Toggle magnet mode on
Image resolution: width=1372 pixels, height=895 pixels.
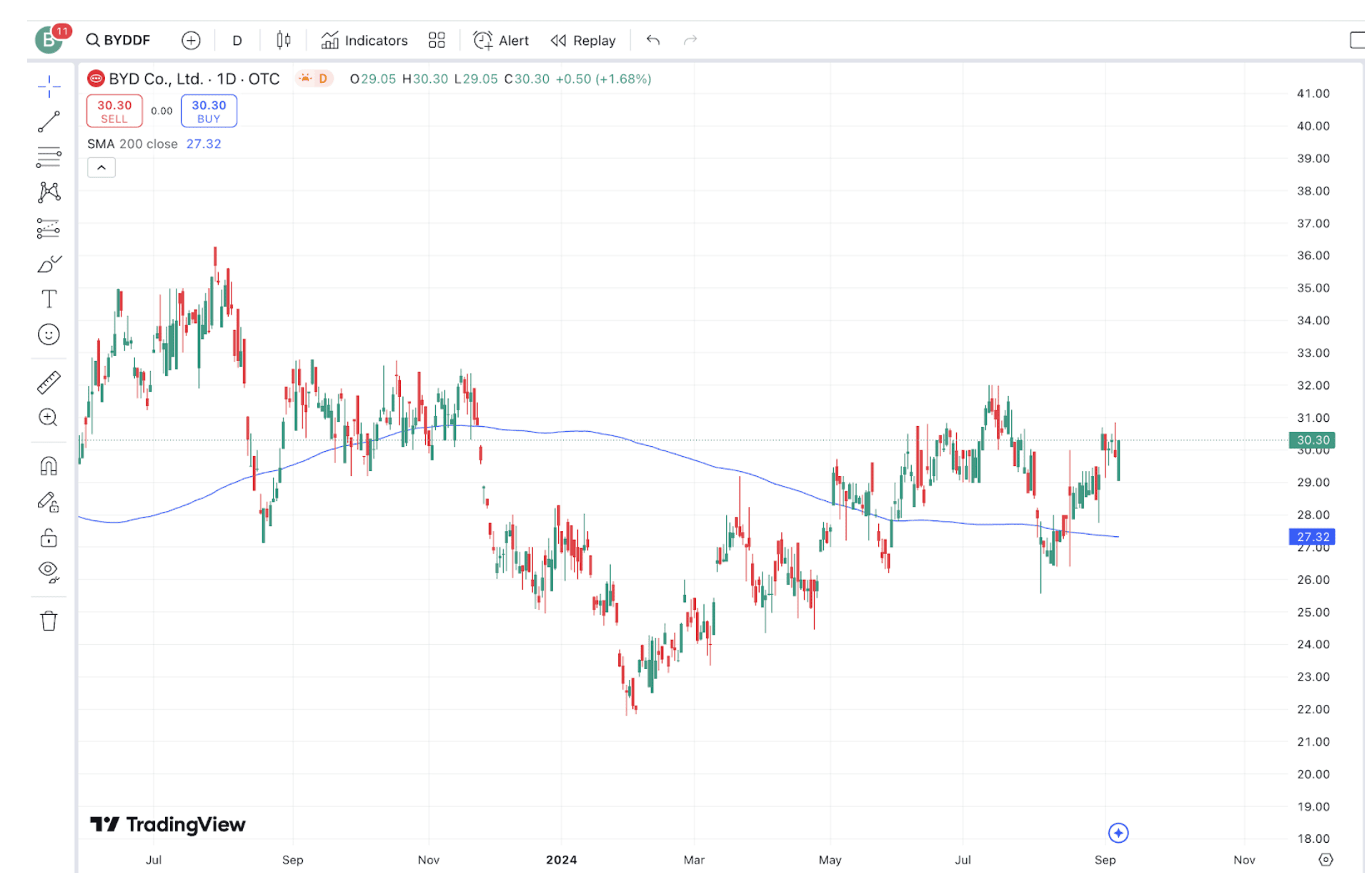[49, 466]
